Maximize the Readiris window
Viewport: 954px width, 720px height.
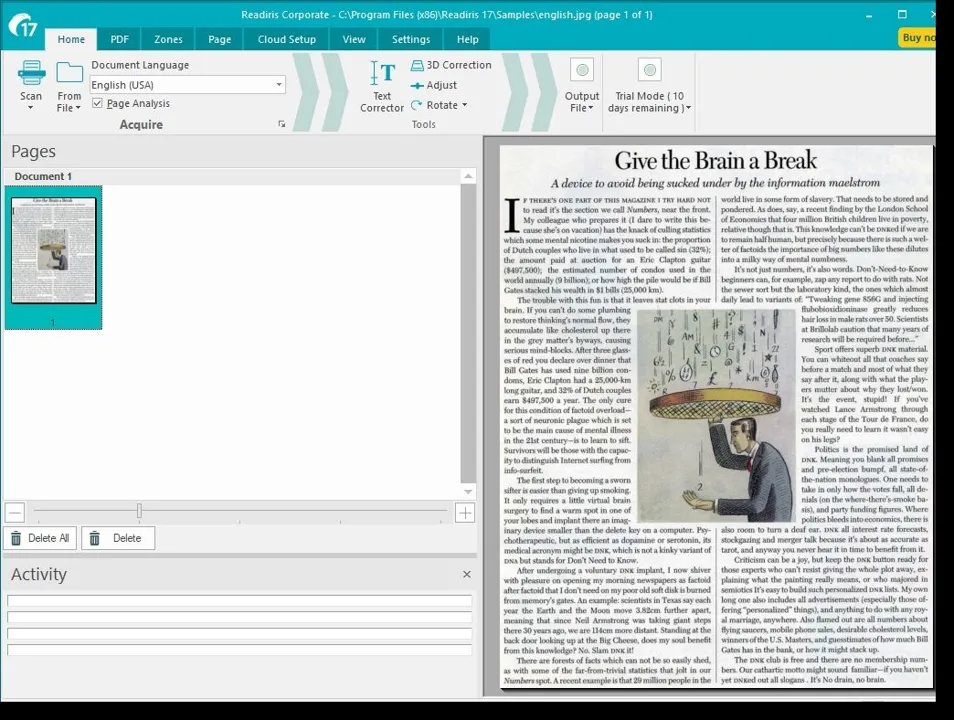click(902, 14)
